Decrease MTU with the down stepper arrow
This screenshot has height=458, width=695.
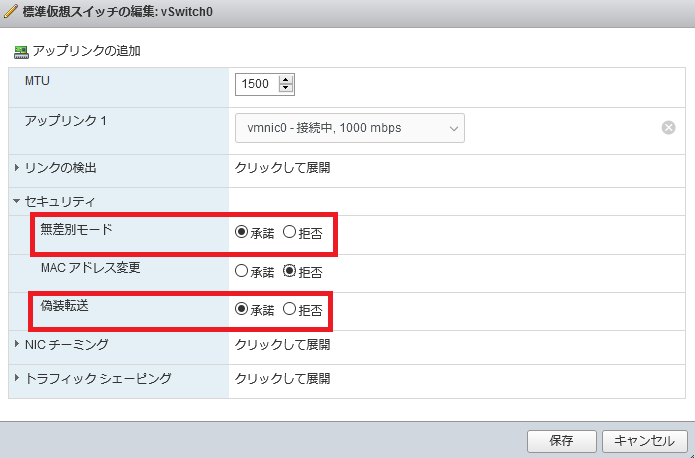(286, 88)
